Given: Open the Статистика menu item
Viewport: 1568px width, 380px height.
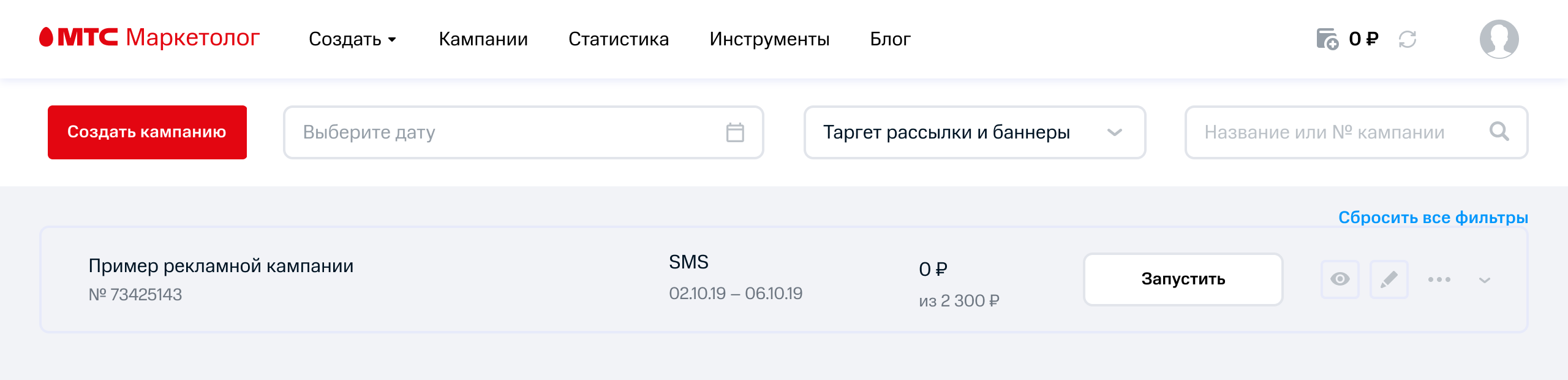Looking at the screenshot, I should click(x=619, y=39).
